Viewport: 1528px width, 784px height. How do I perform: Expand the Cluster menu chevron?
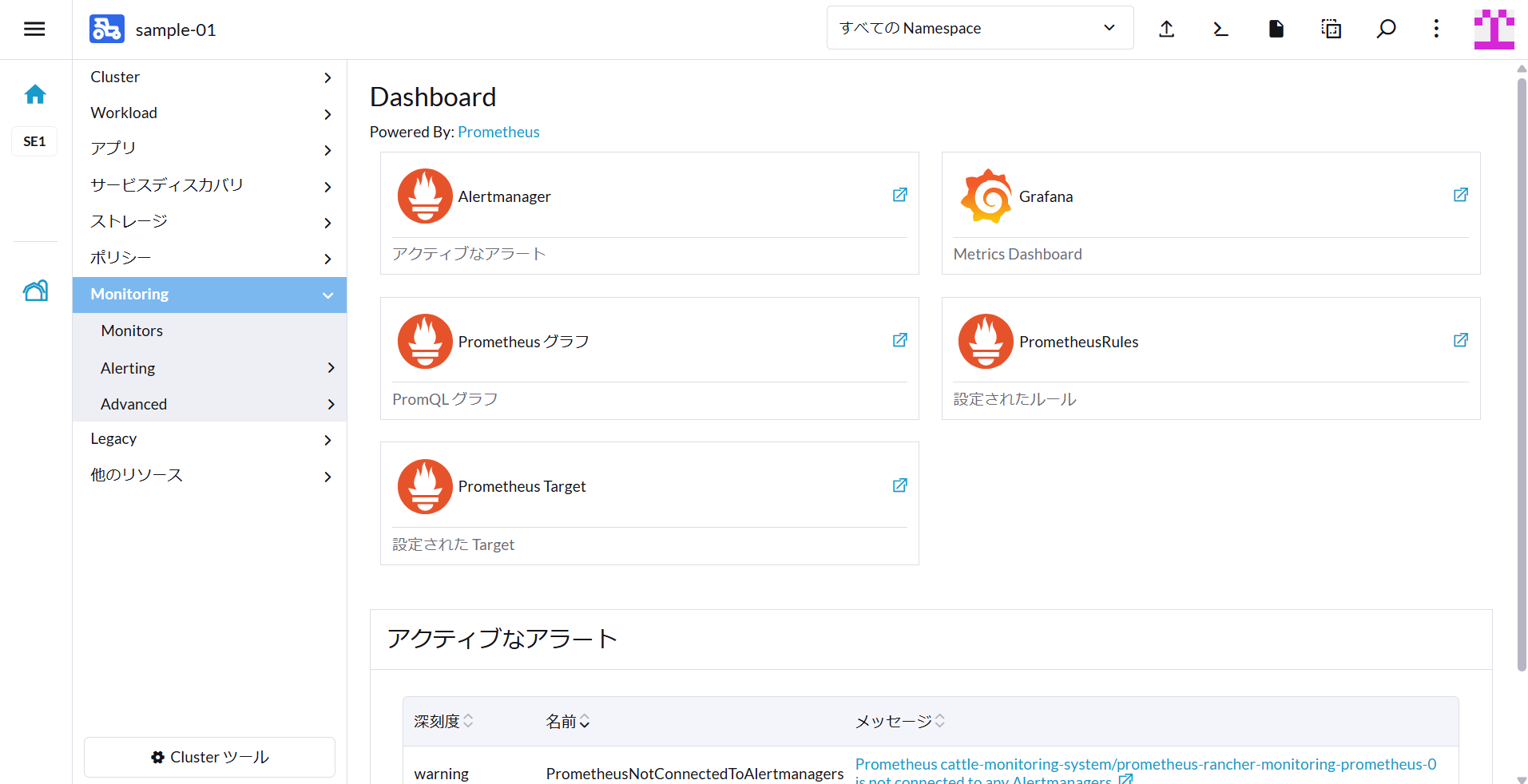click(x=327, y=77)
